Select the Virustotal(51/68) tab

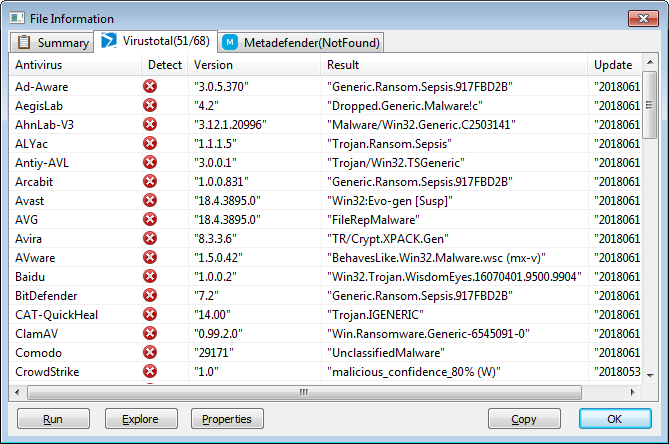(x=156, y=41)
